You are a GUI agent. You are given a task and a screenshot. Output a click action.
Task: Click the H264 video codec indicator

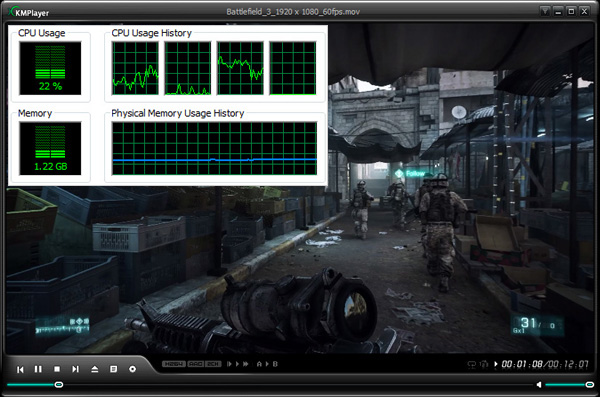[x=174, y=364]
